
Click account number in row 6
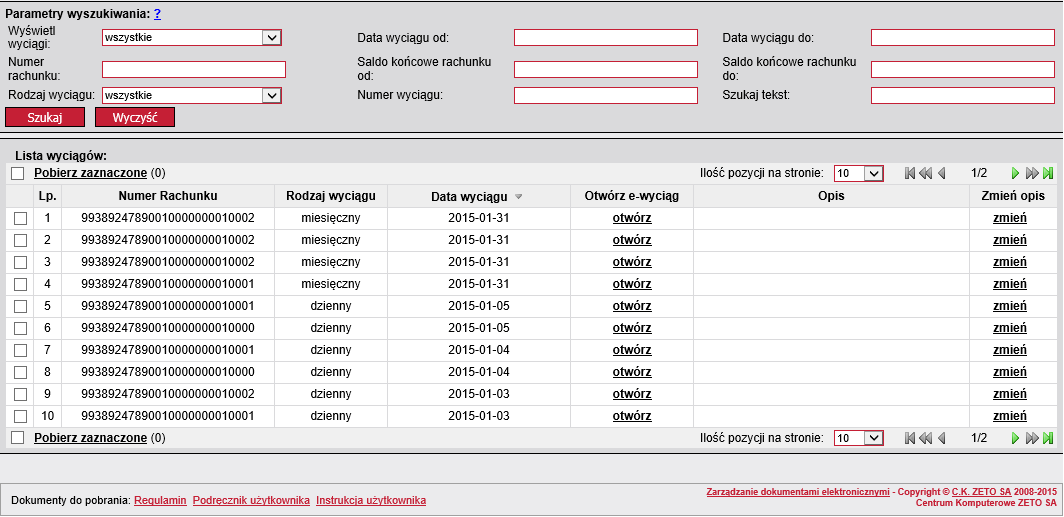click(x=168, y=328)
